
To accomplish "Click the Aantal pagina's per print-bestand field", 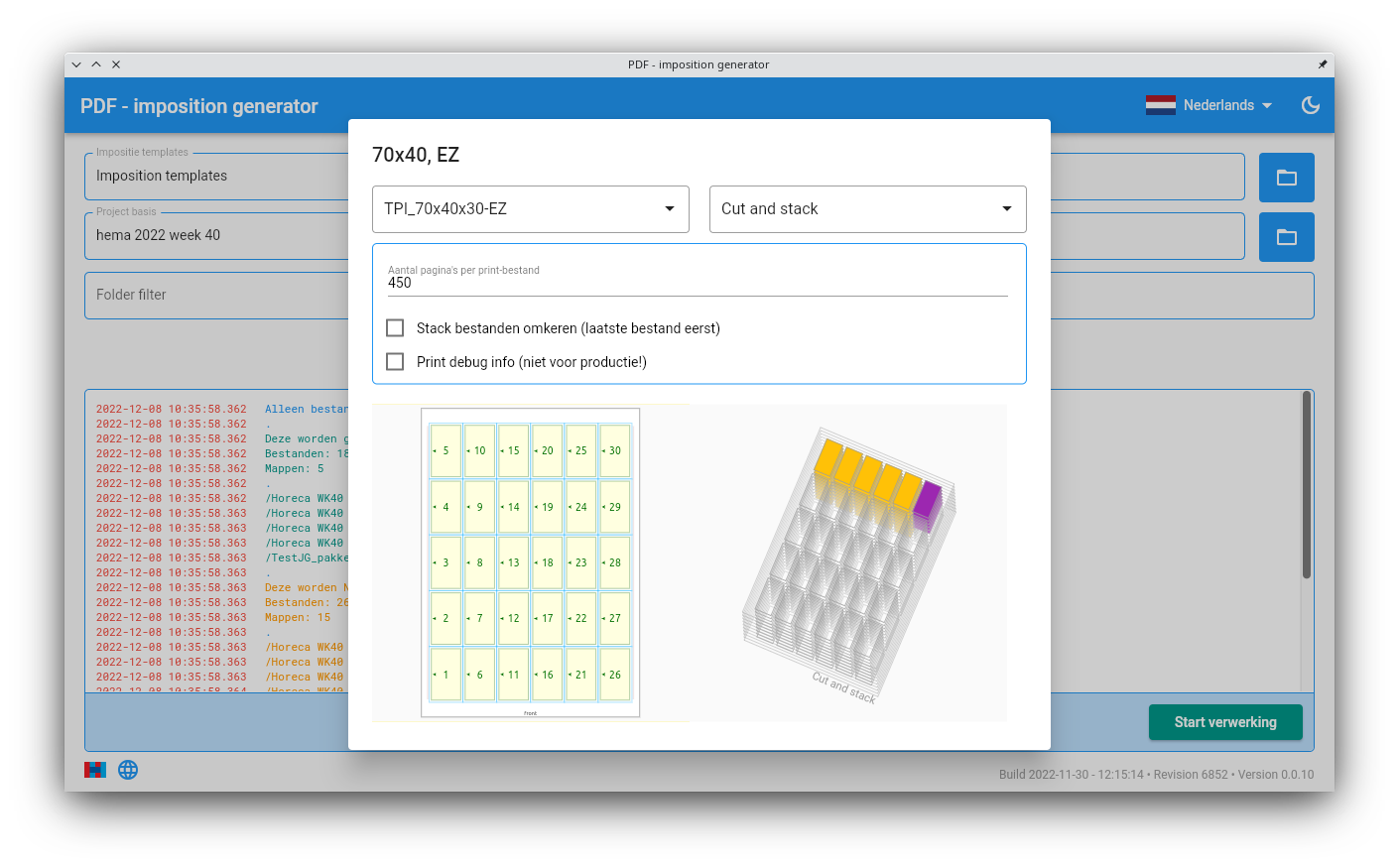I will [x=697, y=283].
